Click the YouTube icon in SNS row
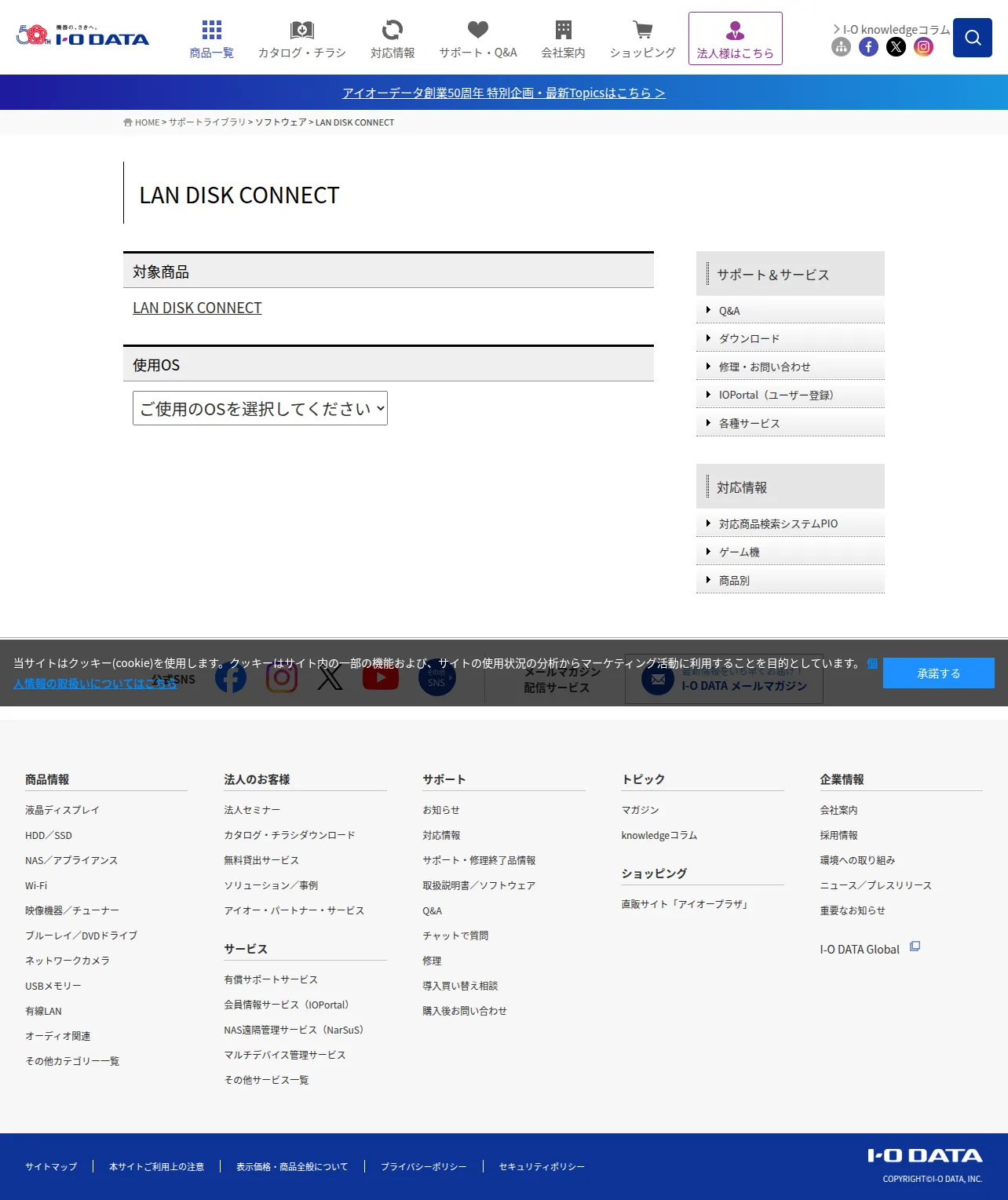Viewport: 1008px width, 1200px height. (381, 677)
